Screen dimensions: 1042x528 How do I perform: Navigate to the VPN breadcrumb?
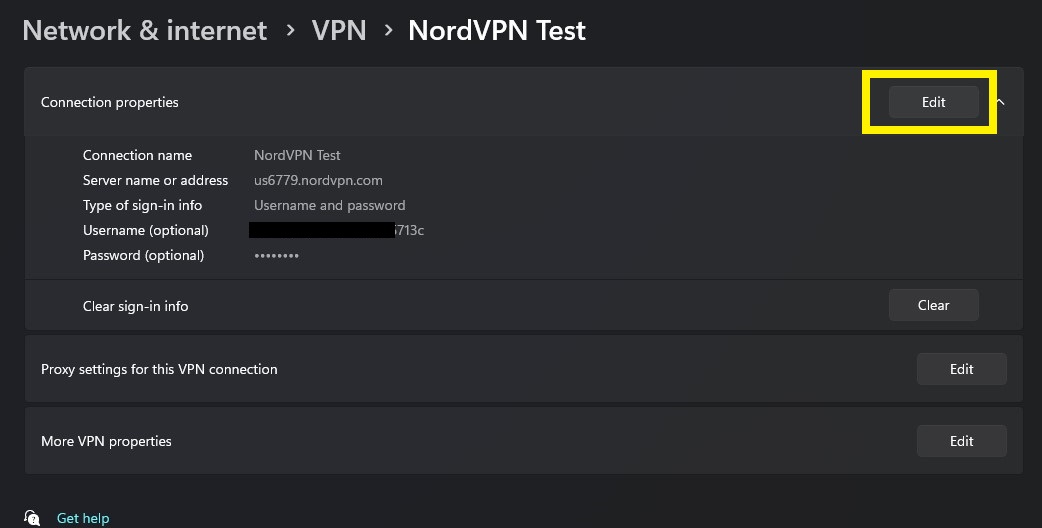coord(339,31)
